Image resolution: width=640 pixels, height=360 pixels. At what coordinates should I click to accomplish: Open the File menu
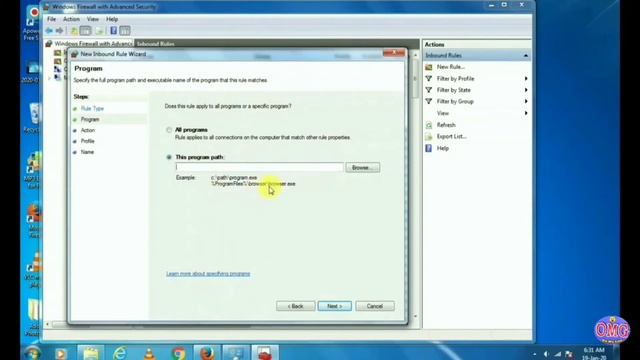pos(51,19)
